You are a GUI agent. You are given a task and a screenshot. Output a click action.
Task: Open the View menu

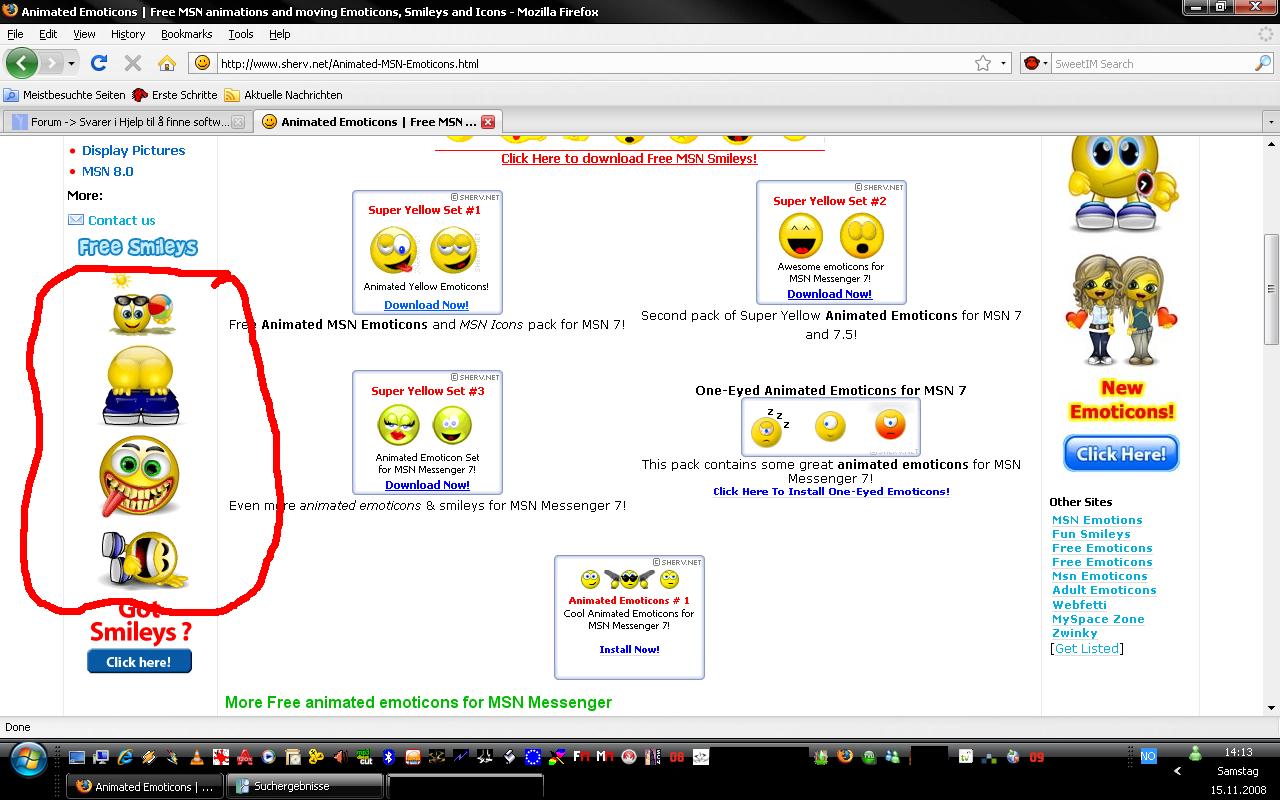coord(84,34)
